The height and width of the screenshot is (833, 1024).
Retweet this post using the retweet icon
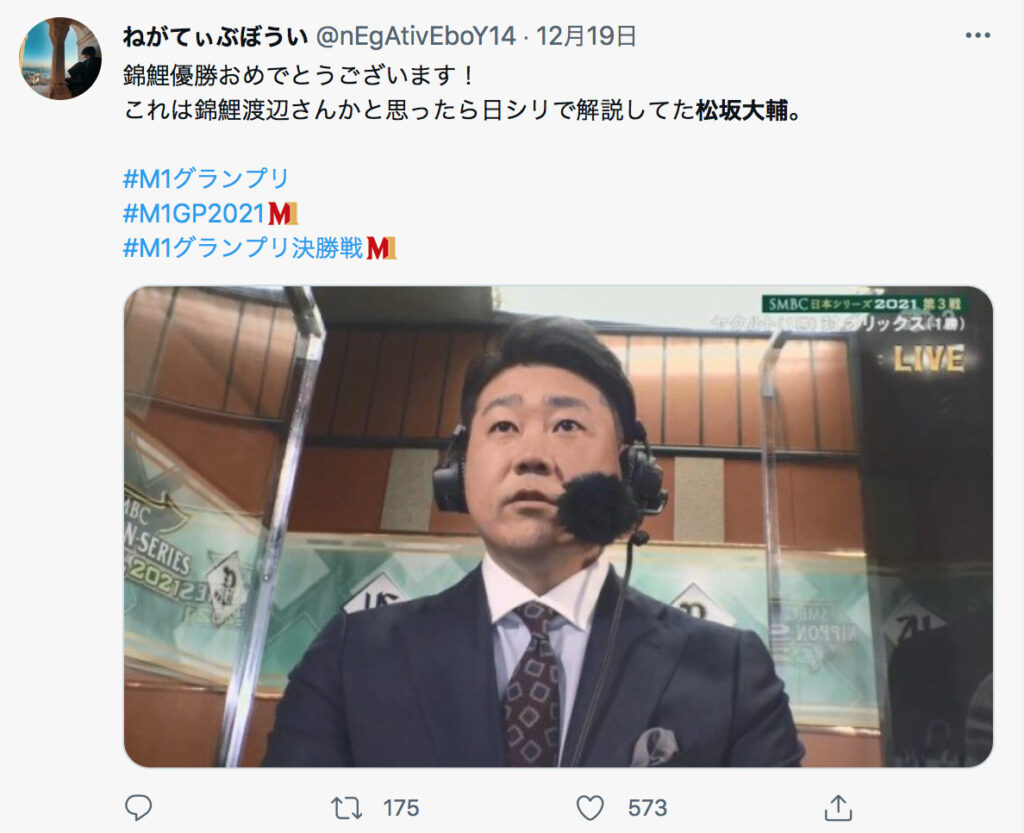346,808
